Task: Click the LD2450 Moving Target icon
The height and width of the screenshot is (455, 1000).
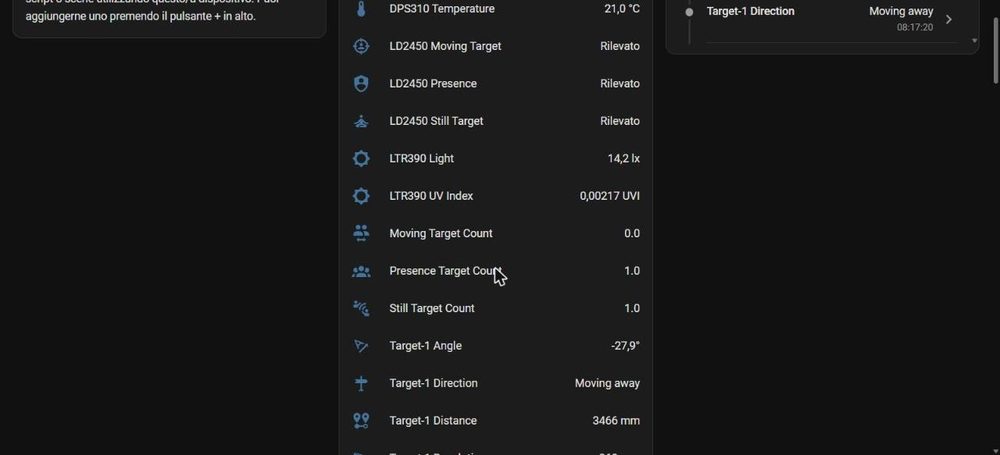Action: tap(361, 46)
